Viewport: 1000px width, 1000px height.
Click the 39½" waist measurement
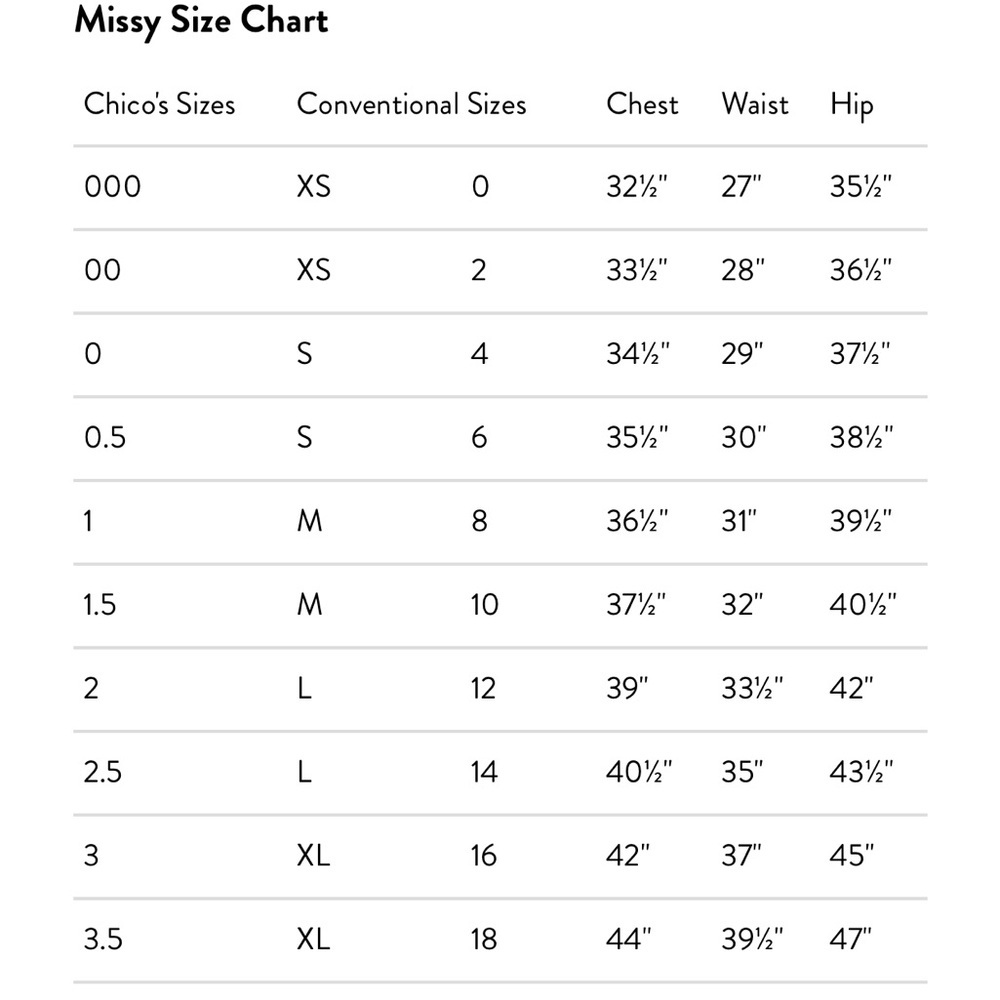point(752,939)
